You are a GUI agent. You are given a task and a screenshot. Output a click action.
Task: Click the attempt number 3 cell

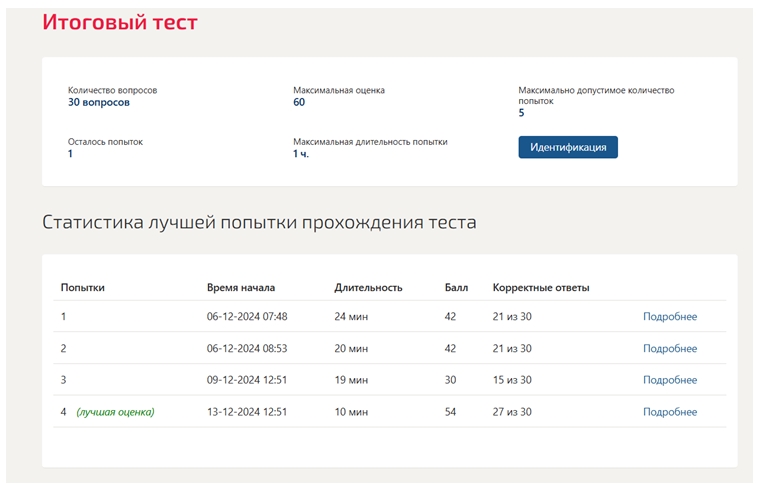tap(63, 380)
